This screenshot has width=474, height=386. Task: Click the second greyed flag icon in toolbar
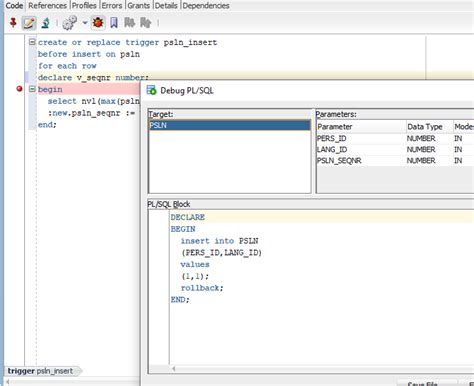pos(146,23)
